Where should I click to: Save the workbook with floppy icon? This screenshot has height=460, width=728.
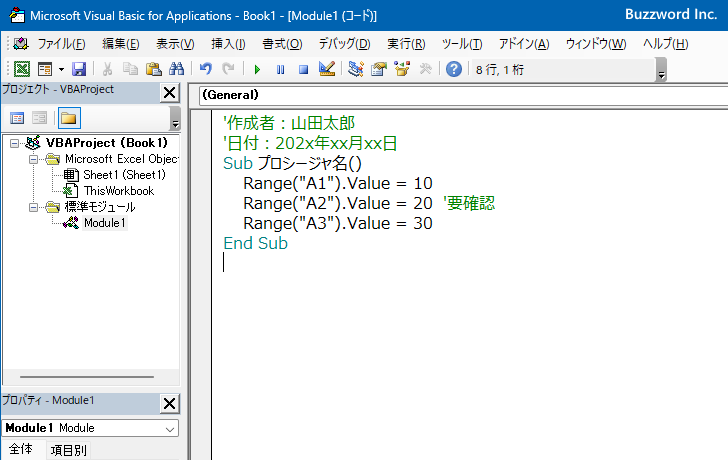[x=79, y=69]
